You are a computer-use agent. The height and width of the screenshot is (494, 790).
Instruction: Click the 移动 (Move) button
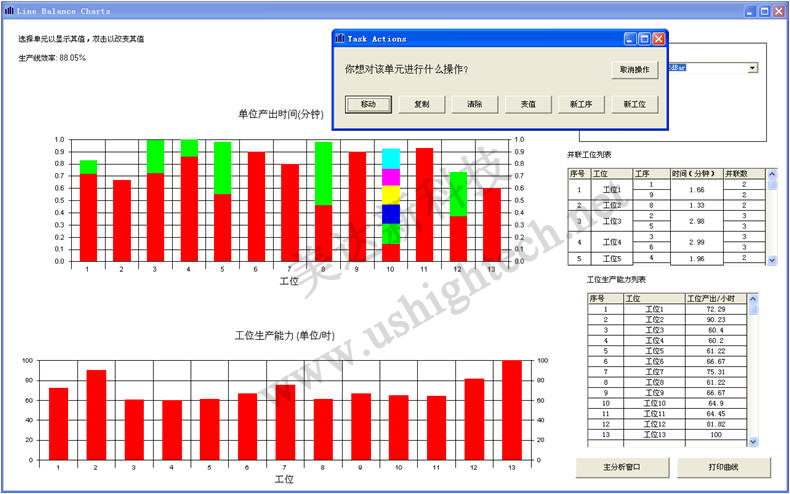[368, 104]
